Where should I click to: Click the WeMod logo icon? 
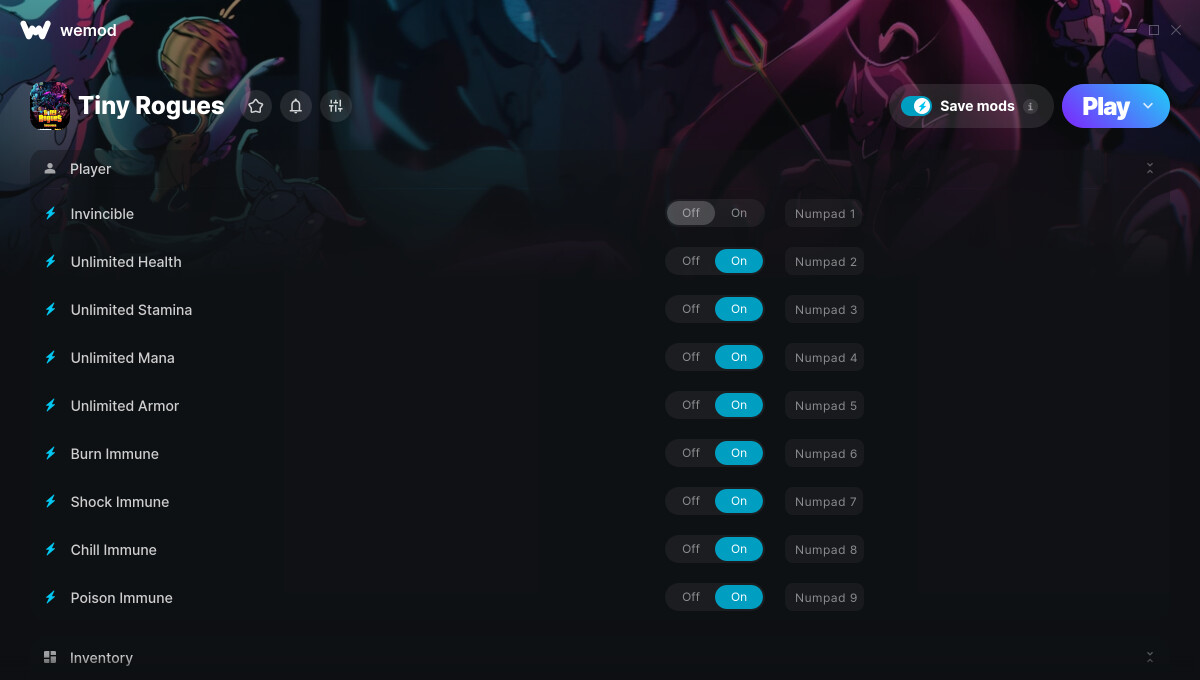click(x=35, y=30)
